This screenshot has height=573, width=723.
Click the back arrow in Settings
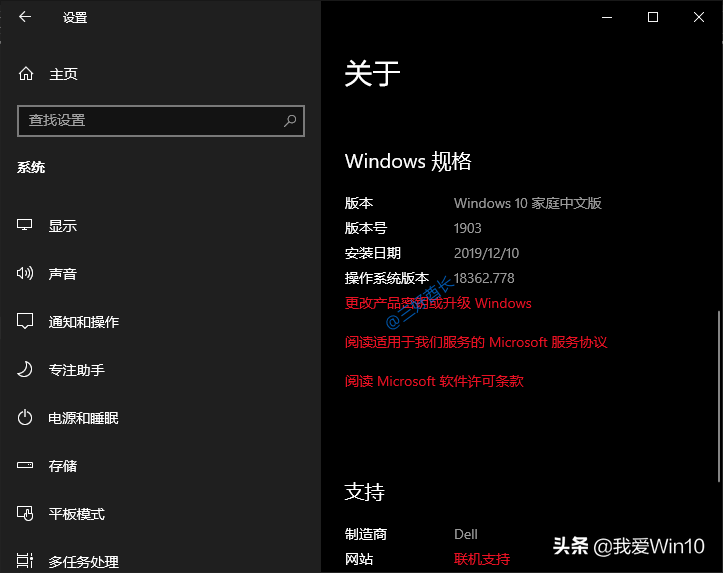[25, 17]
